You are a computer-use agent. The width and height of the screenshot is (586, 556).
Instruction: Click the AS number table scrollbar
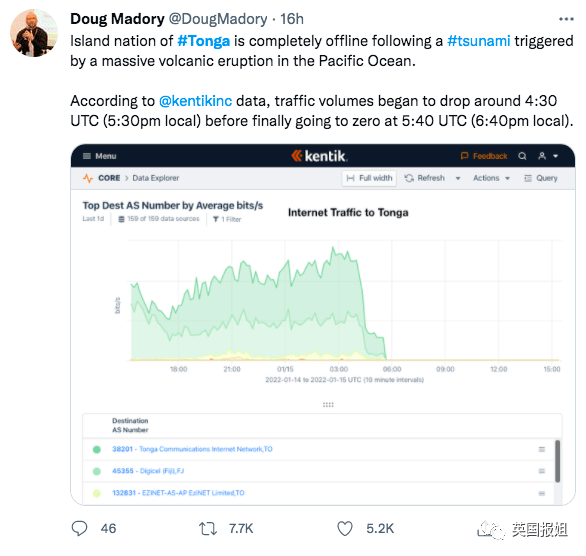coord(557,461)
